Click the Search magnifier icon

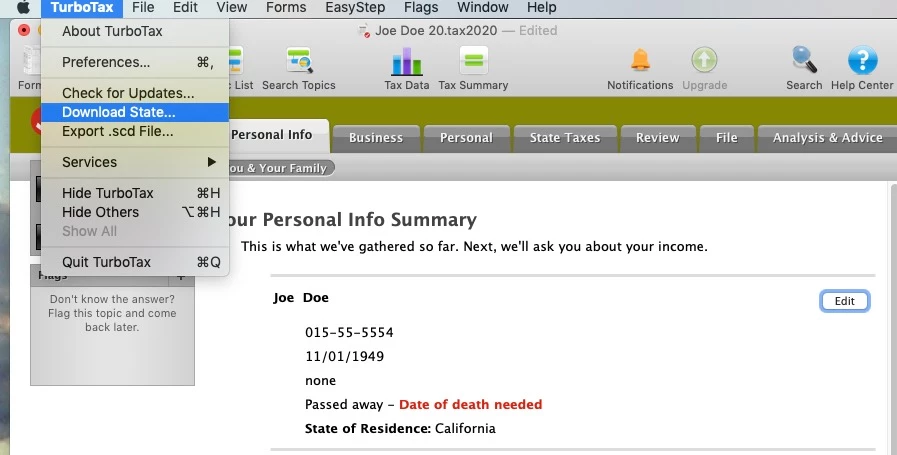click(x=804, y=61)
